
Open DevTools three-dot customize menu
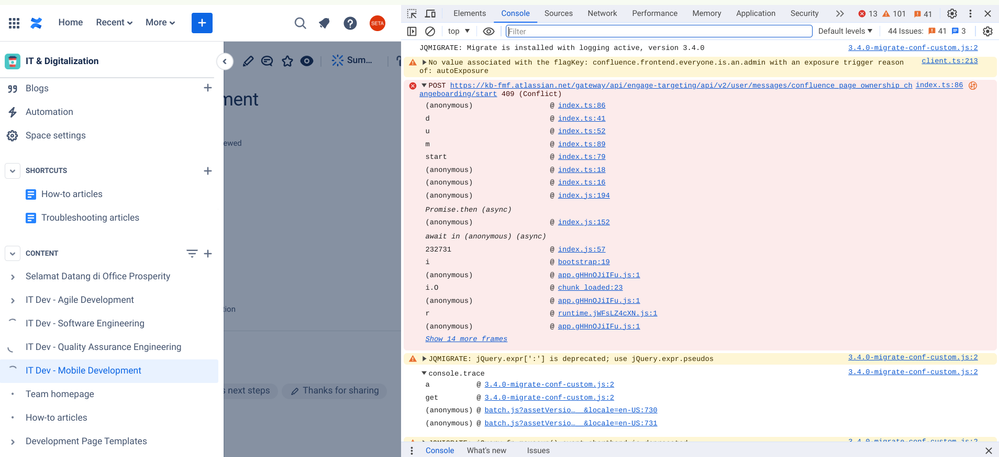click(970, 13)
